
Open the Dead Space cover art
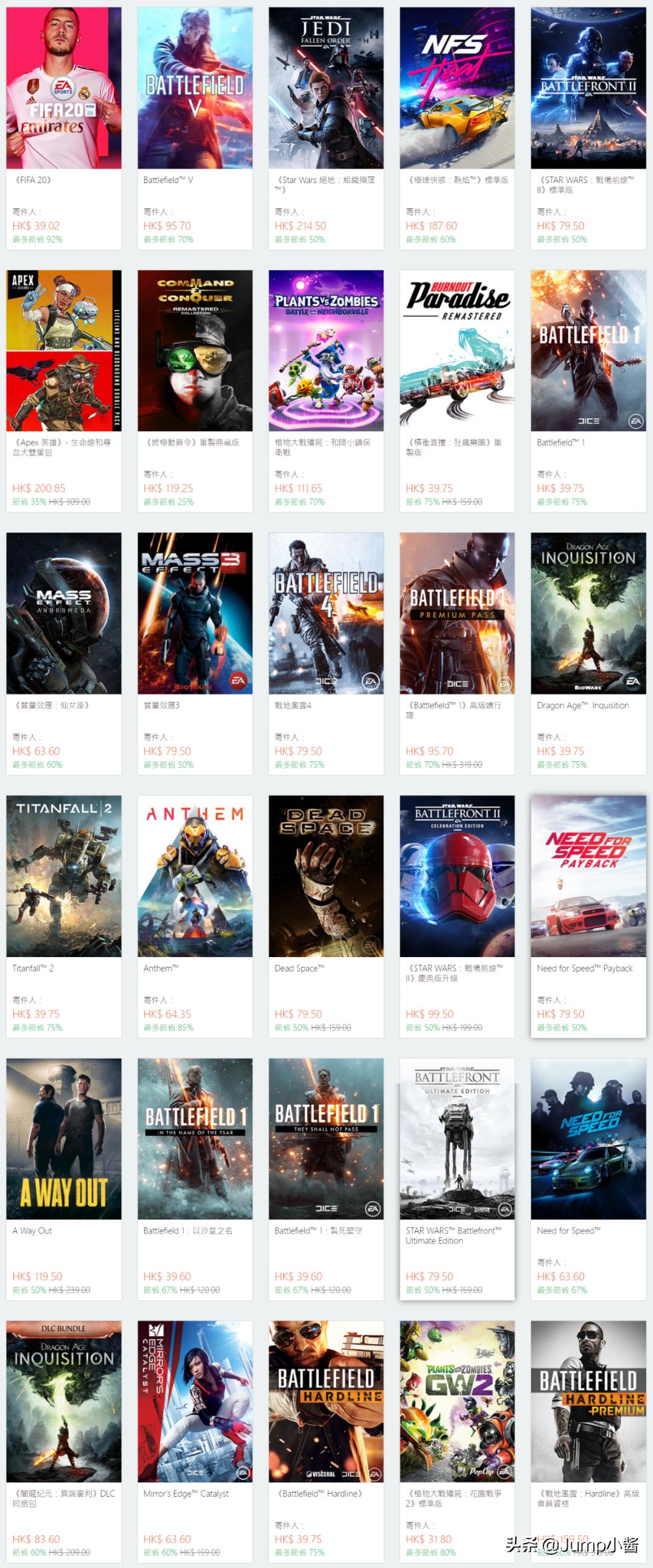point(326,876)
